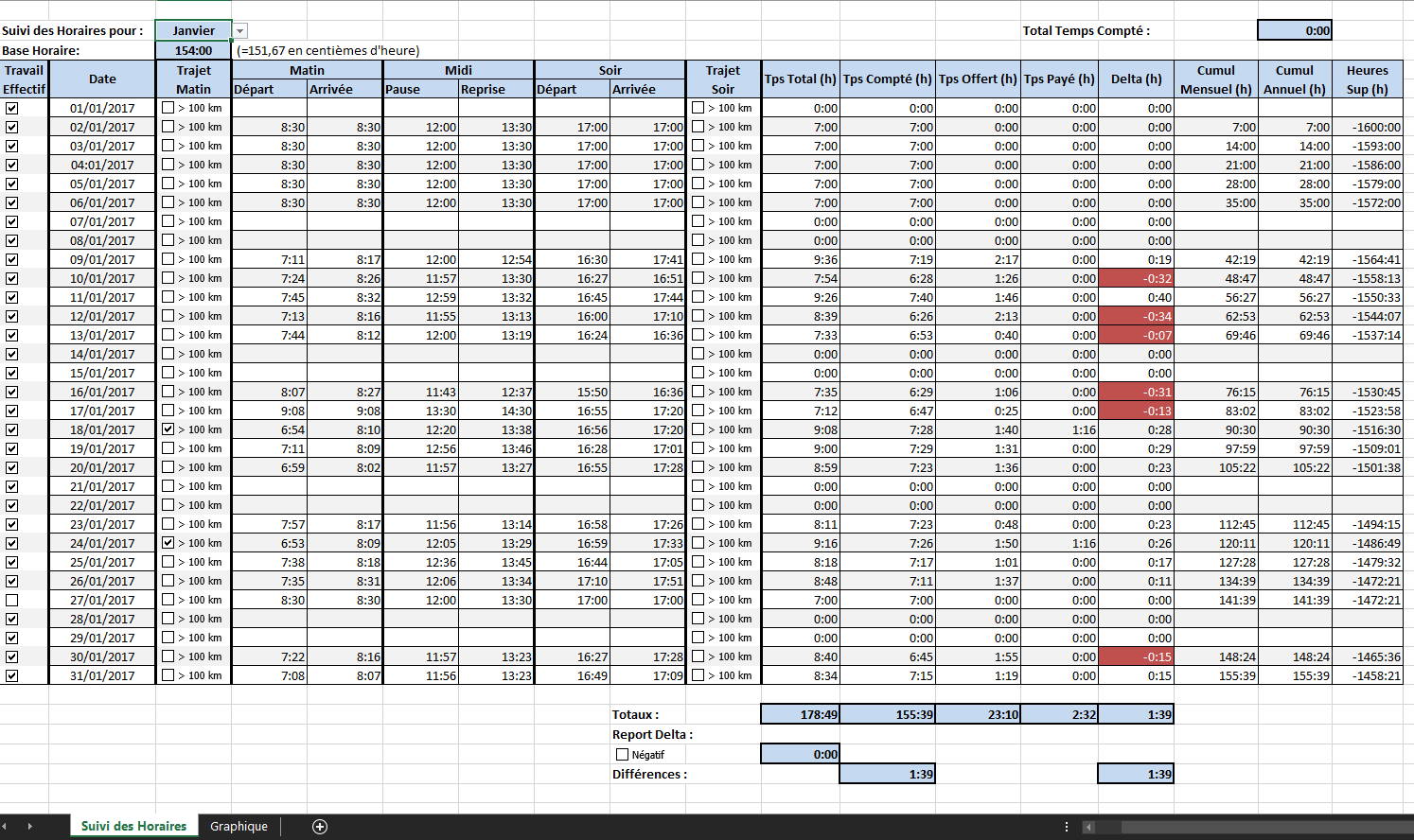Screen dimensions: 1414x840
Task: Open the Janvier month dropdown arrow
Action: [x=240, y=31]
